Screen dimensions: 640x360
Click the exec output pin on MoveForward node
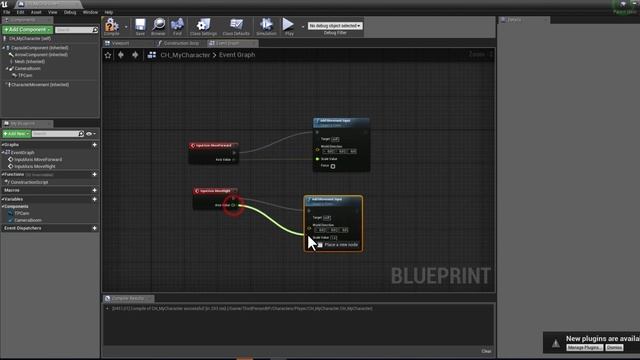click(x=234, y=153)
